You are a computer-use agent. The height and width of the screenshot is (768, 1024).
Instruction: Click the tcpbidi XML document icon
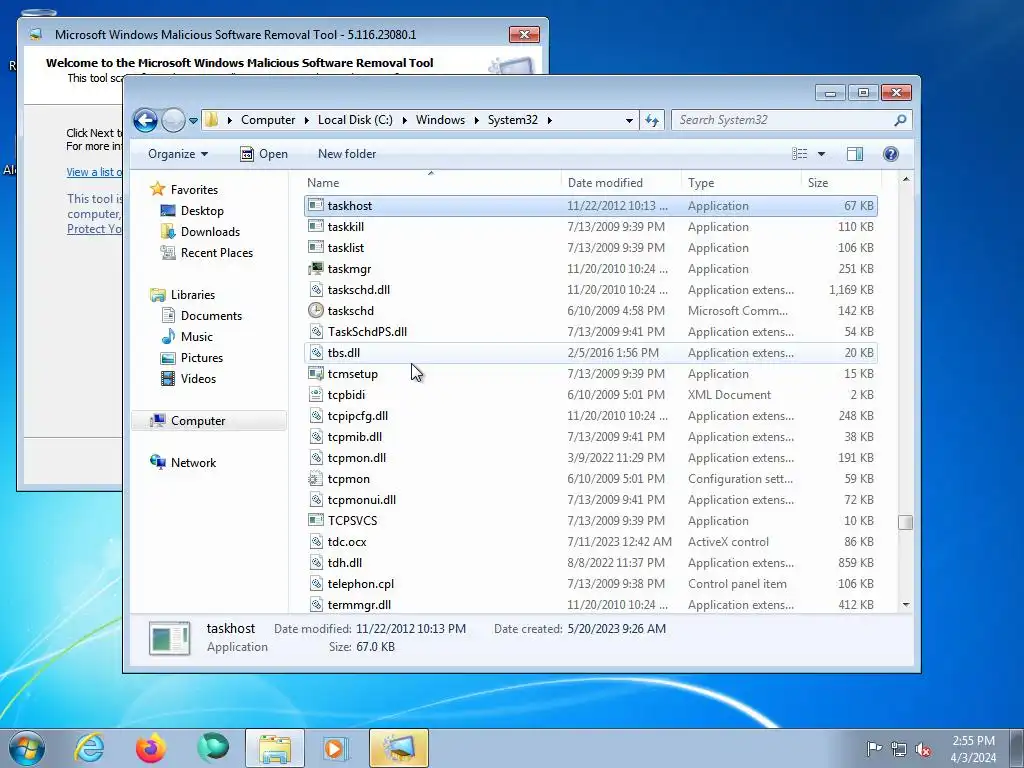pos(316,394)
